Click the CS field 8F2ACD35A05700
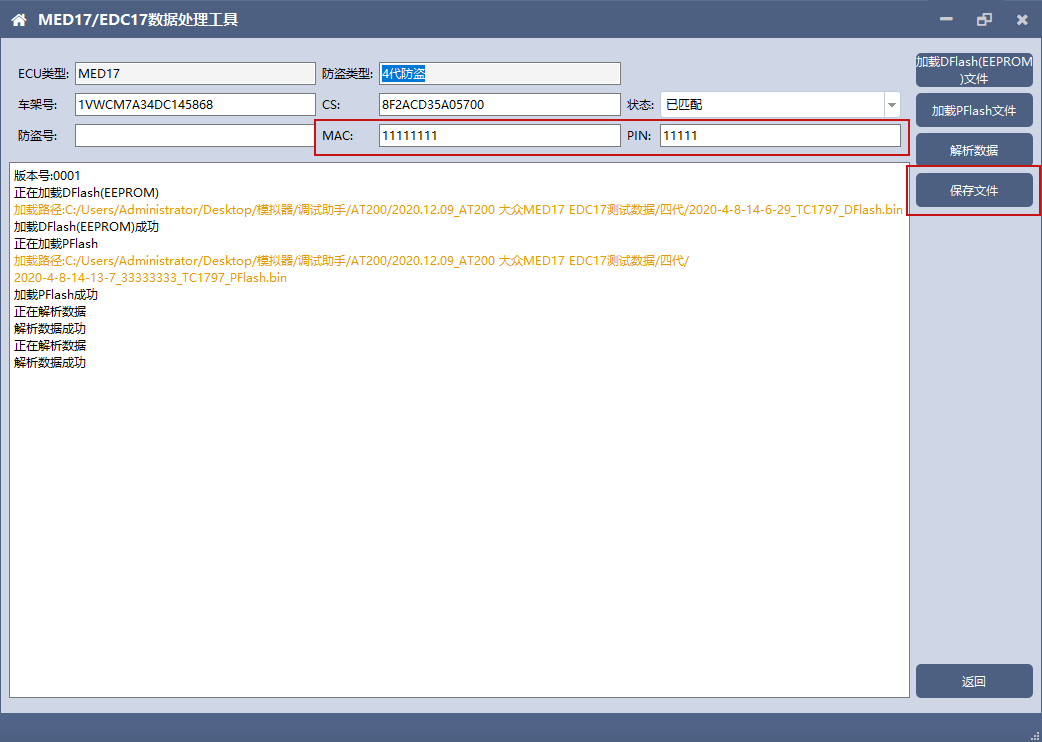The width and height of the screenshot is (1042, 742). pyautogui.click(x=500, y=105)
